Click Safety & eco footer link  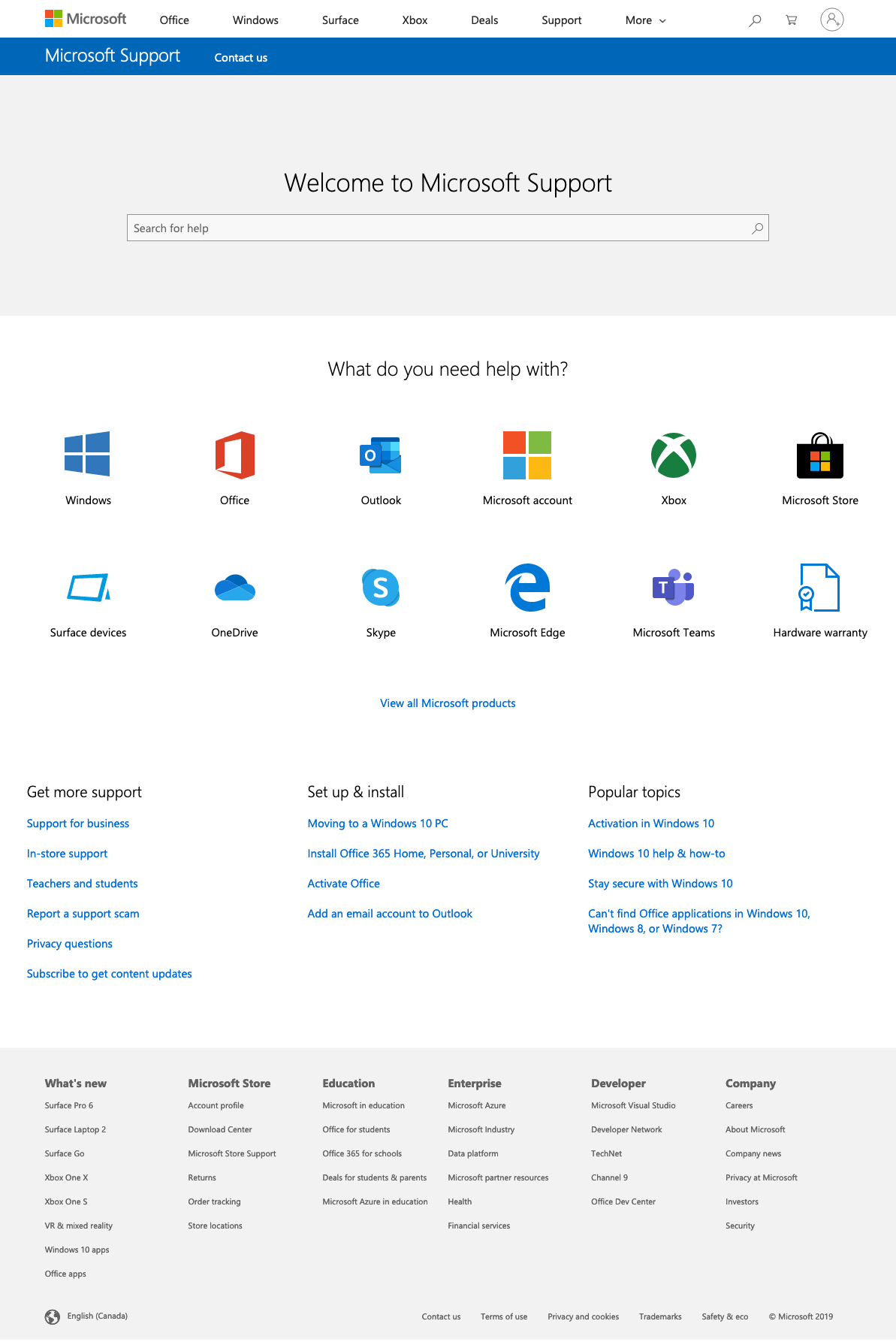pyautogui.click(x=725, y=1316)
